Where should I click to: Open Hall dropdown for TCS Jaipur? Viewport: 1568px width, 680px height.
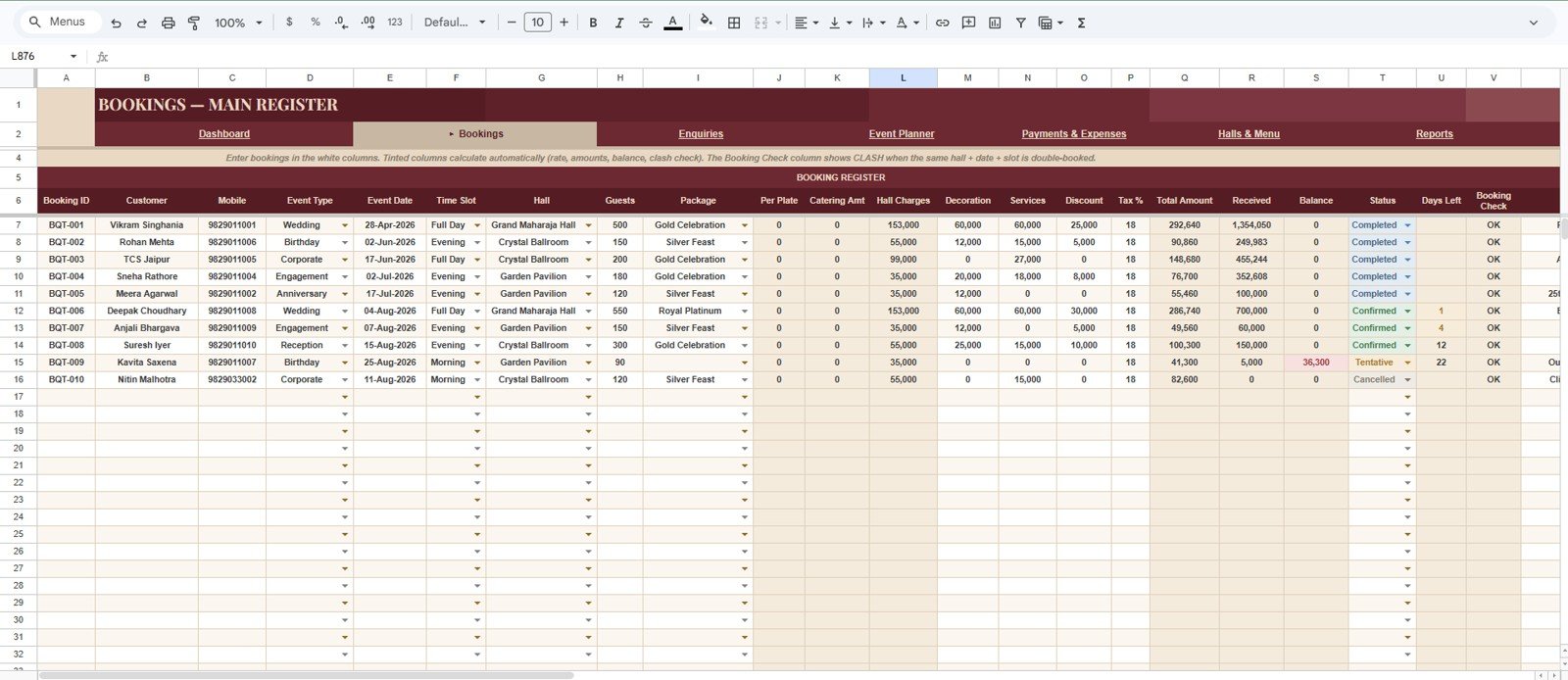pos(588,260)
